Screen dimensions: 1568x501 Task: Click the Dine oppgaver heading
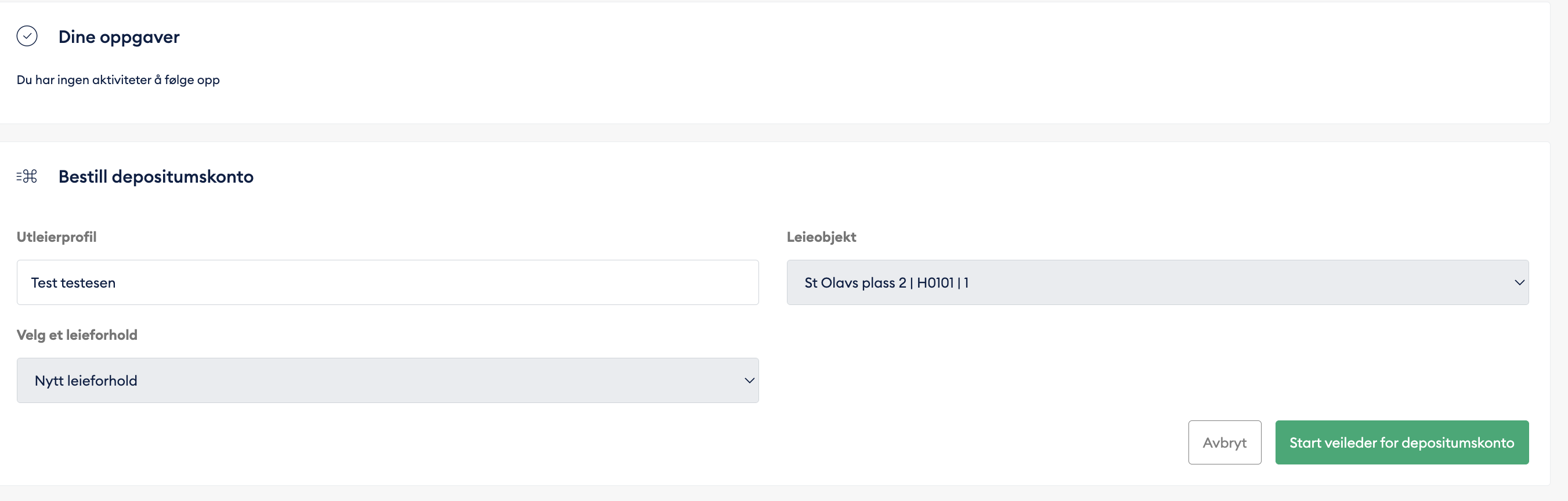[119, 37]
